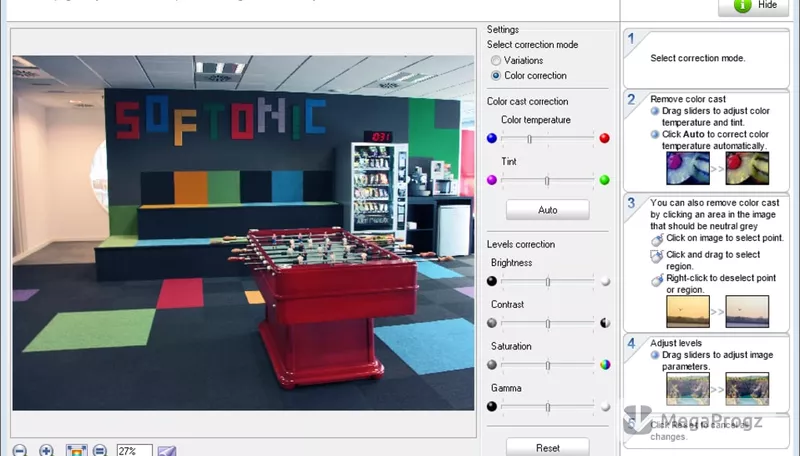Click the zoom in magnifier icon
The image size is (800, 456).
pos(46,450)
